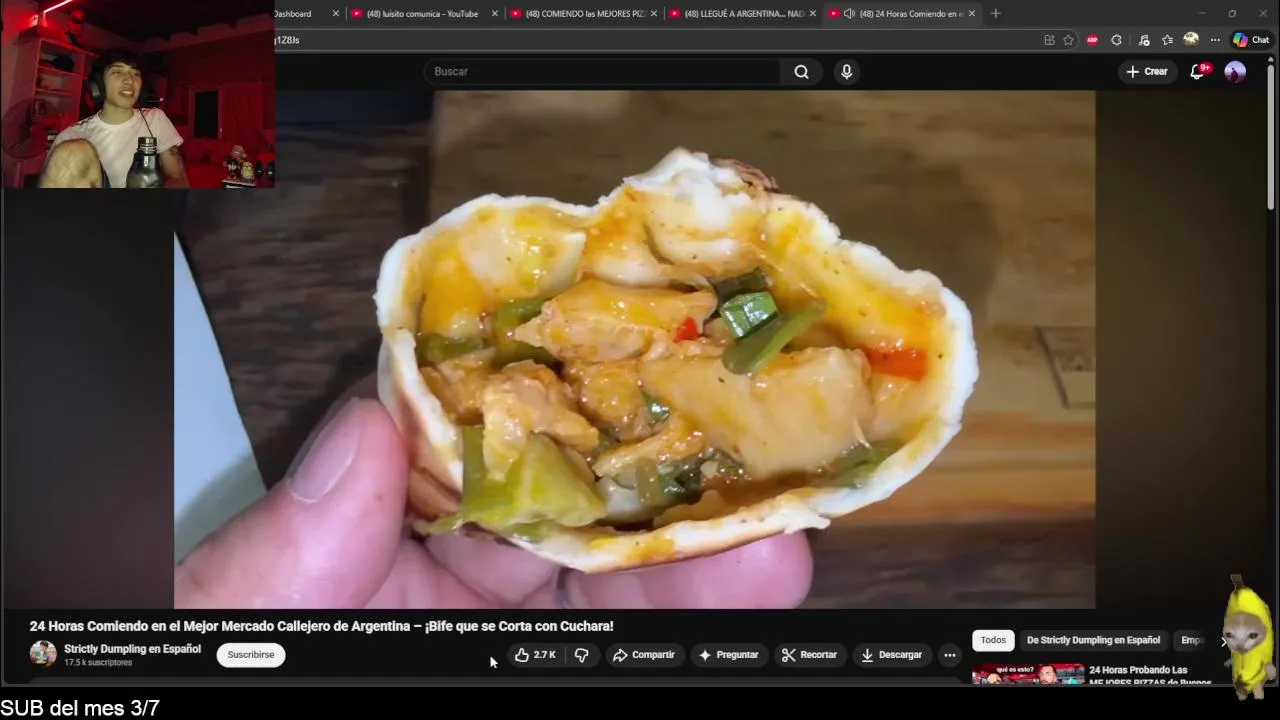Click the Compartir button
The width and height of the screenshot is (1280, 720).
[644, 655]
